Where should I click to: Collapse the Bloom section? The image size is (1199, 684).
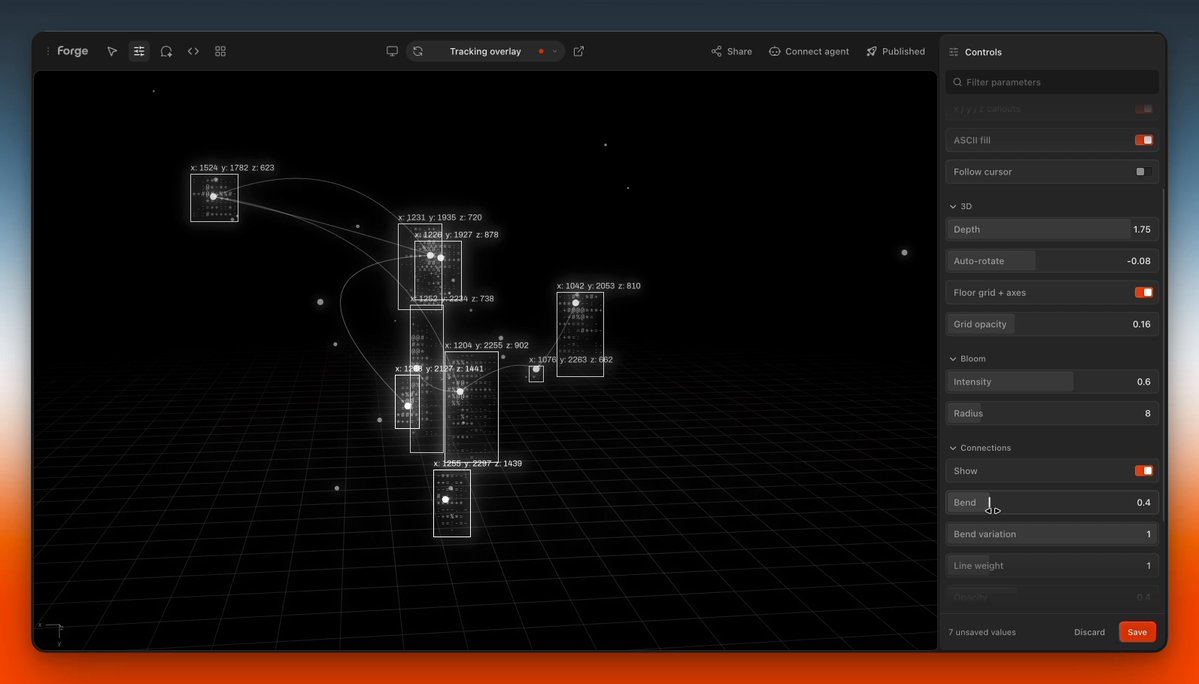pyautogui.click(x=967, y=358)
